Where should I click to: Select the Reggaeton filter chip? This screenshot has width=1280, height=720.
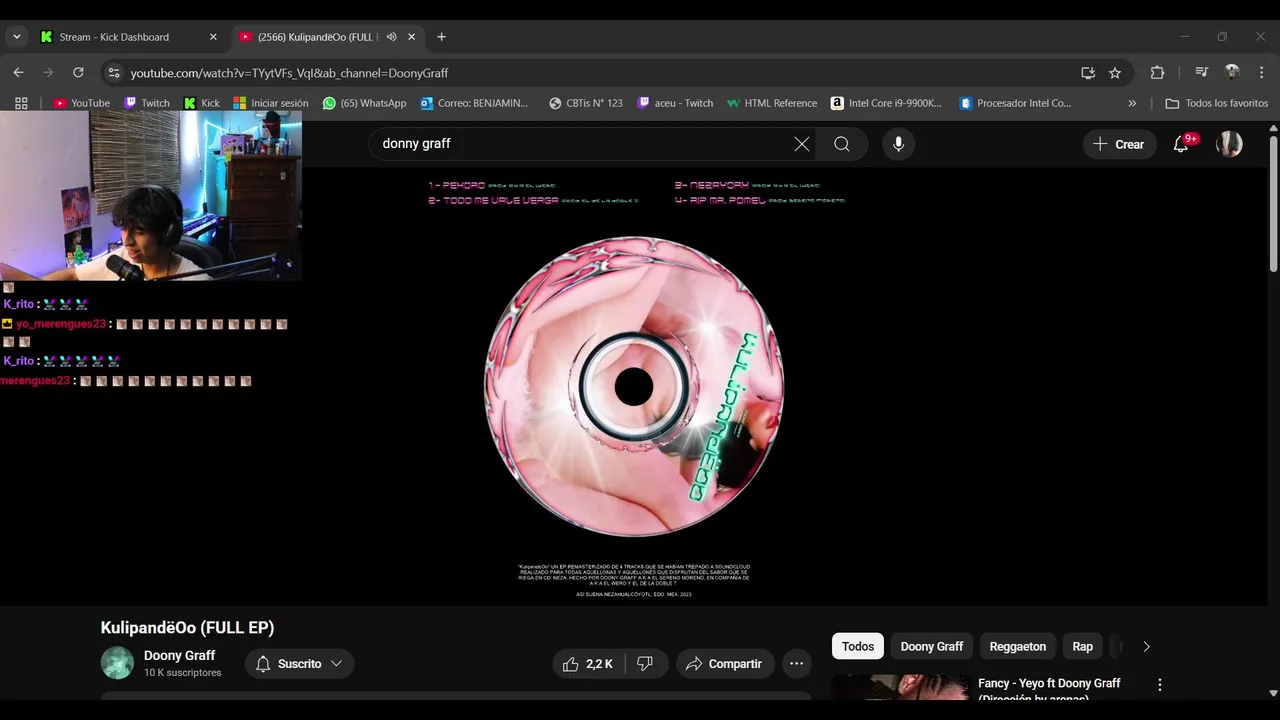click(x=1017, y=646)
